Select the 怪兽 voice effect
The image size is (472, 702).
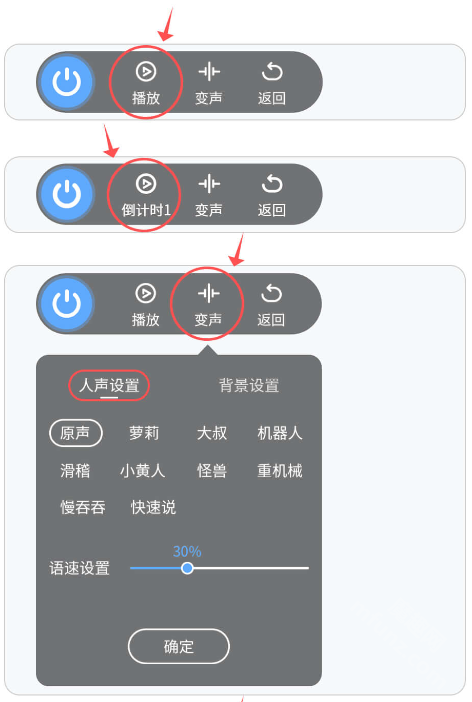pos(212,471)
